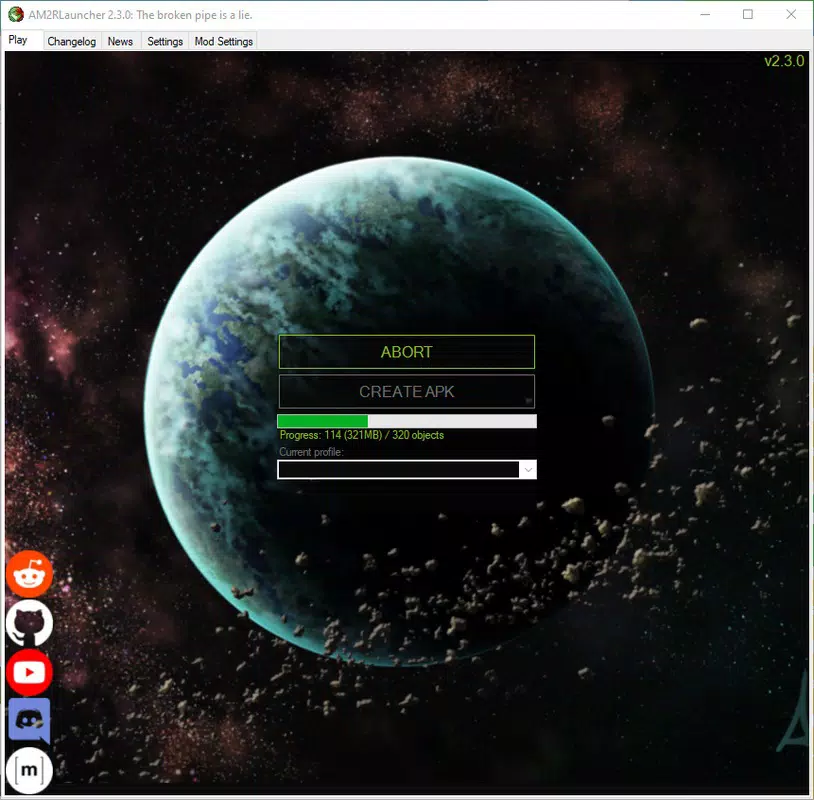The width and height of the screenshot is (814, 800).
Task: Click the green download progress bar
Action: [x=407, y=421]
